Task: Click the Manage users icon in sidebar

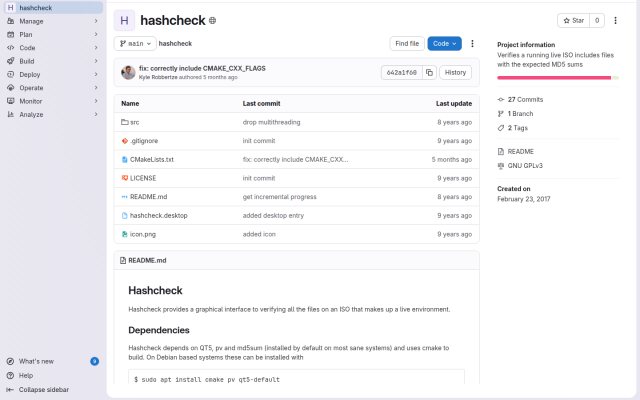Action: coord(11,21)
